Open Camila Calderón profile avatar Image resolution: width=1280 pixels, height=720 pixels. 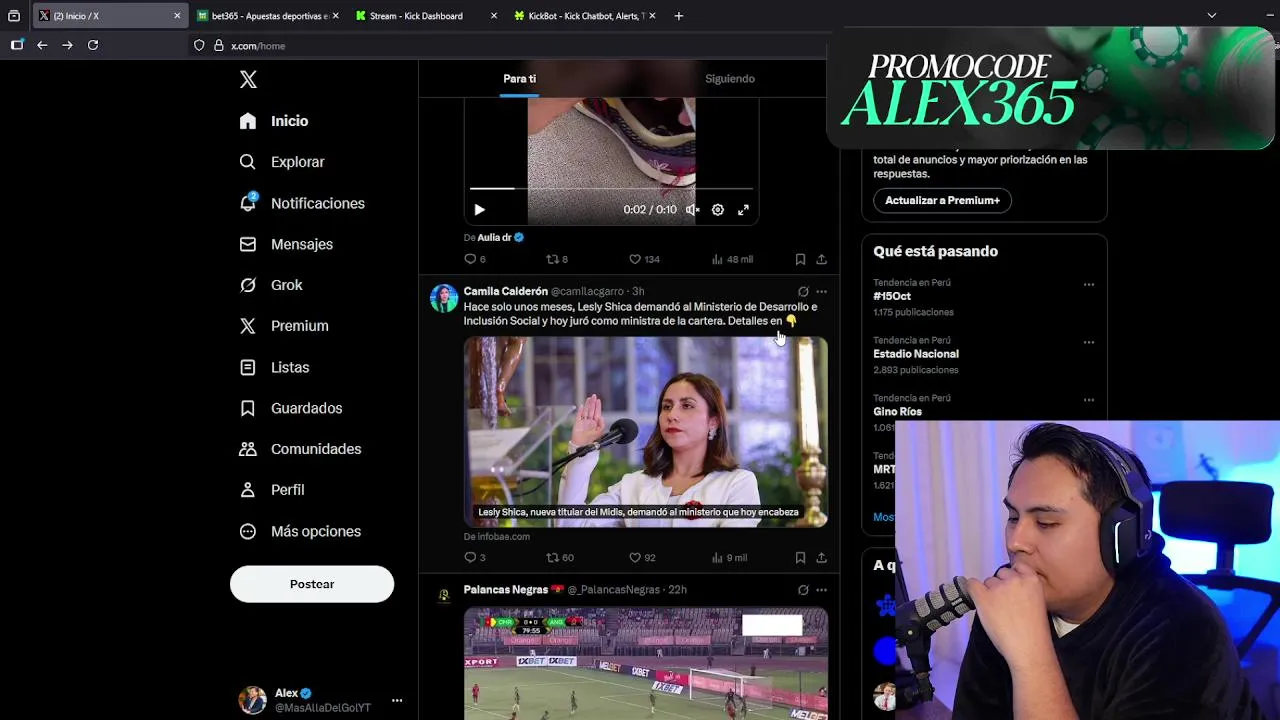(x=444, y=298)
